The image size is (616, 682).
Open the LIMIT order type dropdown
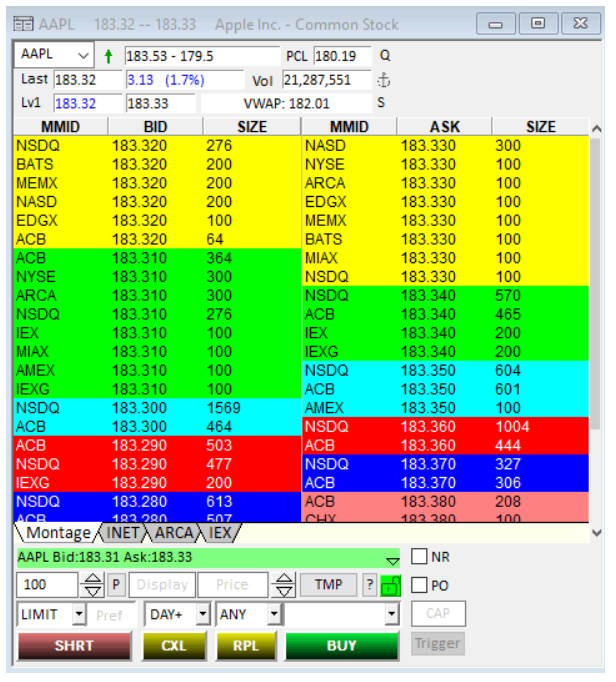coord(79,614)
